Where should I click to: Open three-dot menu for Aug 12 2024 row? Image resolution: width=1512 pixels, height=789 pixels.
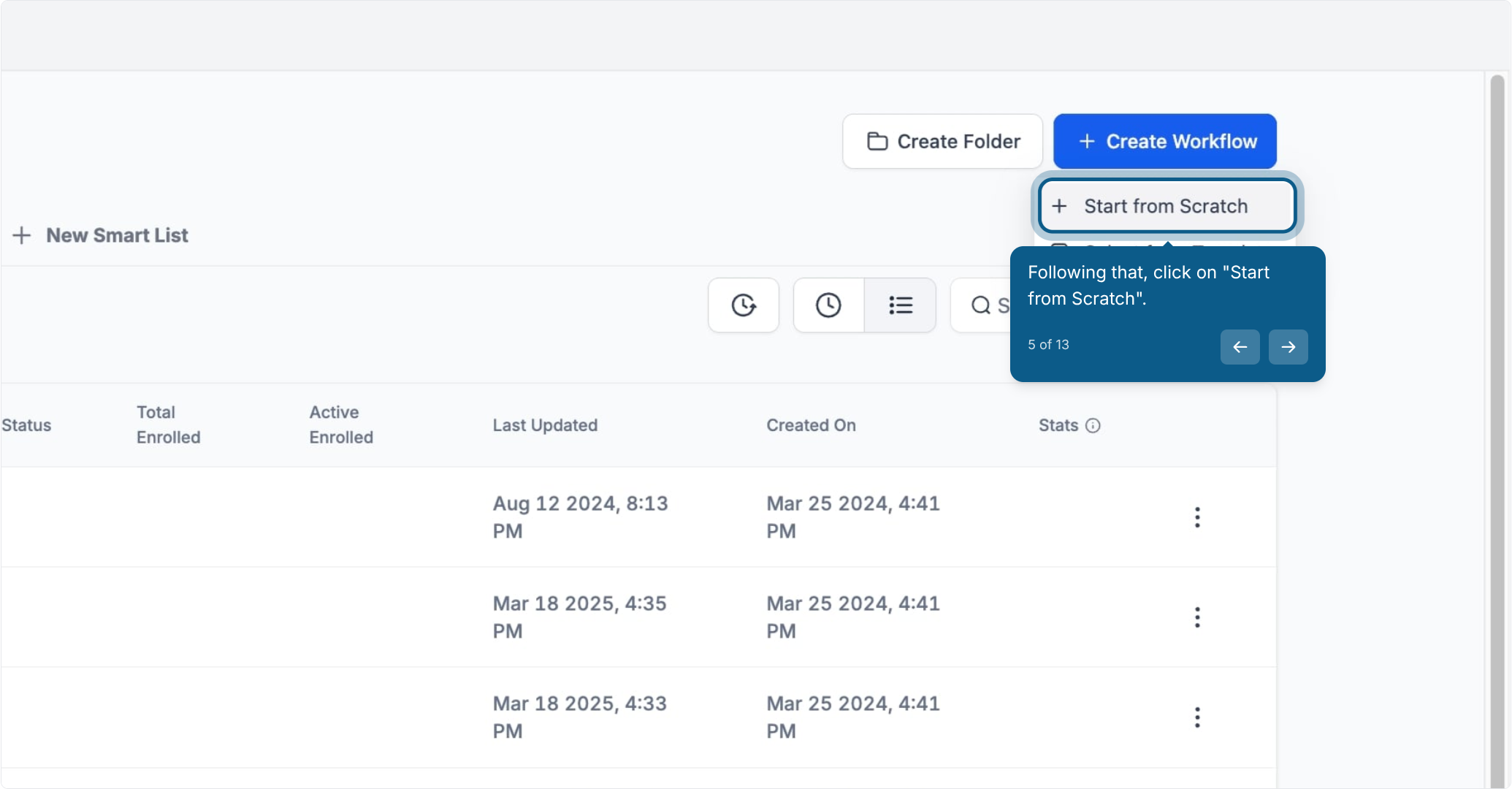[x=1197, y=517]
